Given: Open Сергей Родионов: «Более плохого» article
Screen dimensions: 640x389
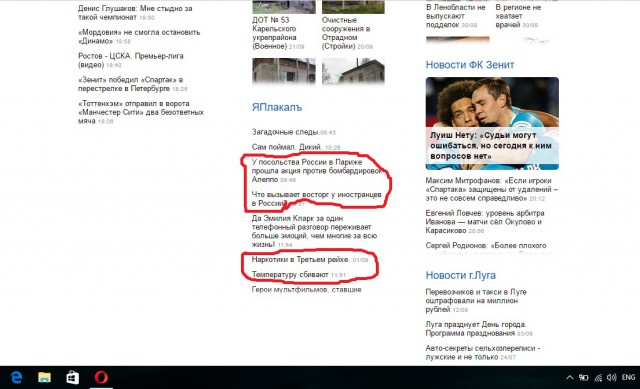Looking at the screenshot, I should click(486, 246).
